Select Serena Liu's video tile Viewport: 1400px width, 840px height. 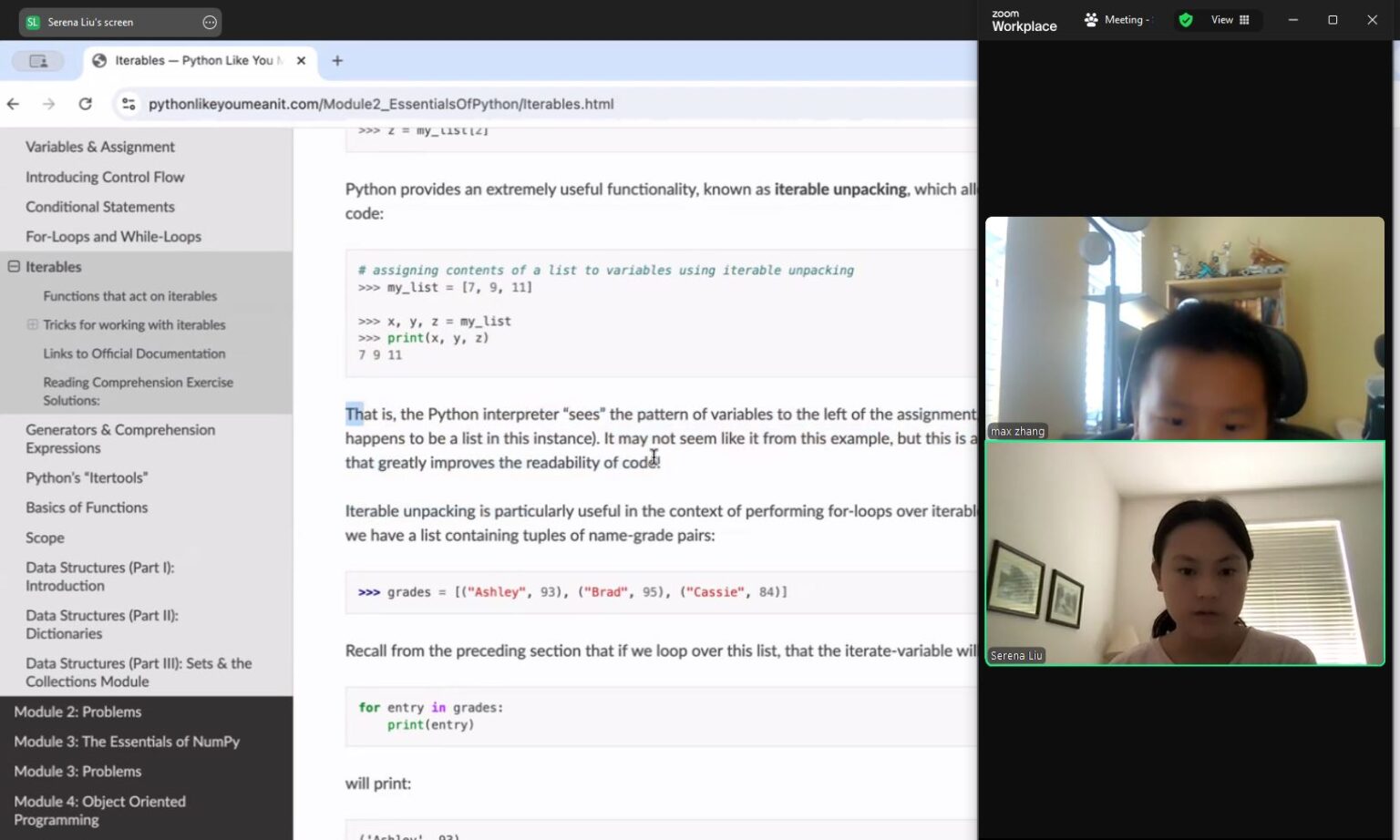pos(1185,553)
